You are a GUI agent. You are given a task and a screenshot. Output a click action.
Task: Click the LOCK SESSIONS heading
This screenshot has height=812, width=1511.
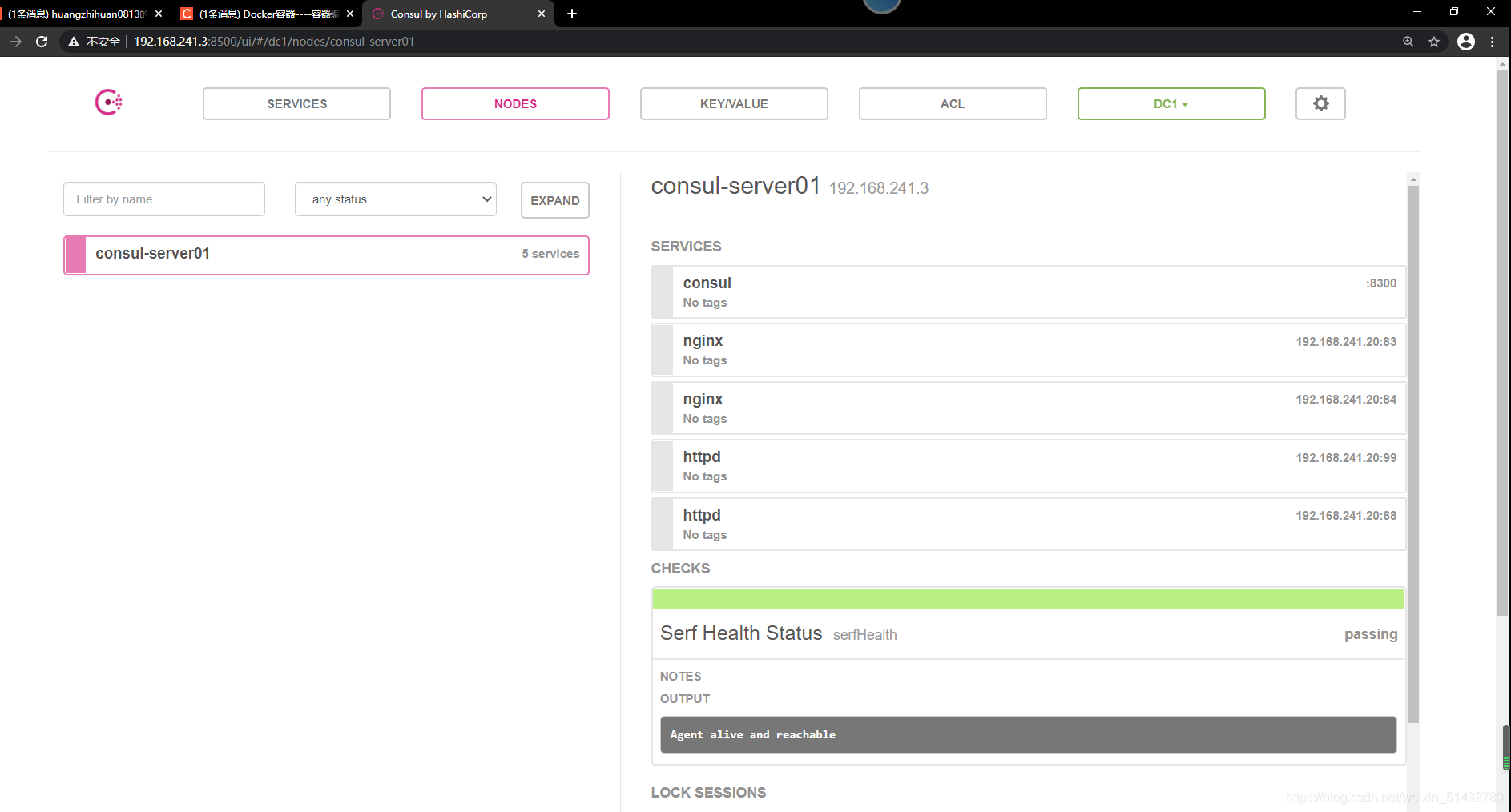point(708,793)
